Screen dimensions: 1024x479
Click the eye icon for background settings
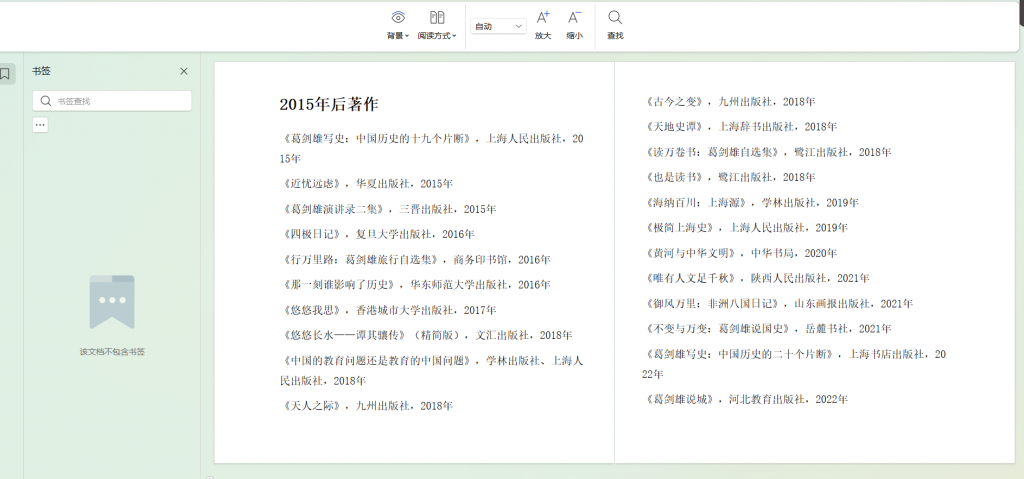(x=398, y=17)
